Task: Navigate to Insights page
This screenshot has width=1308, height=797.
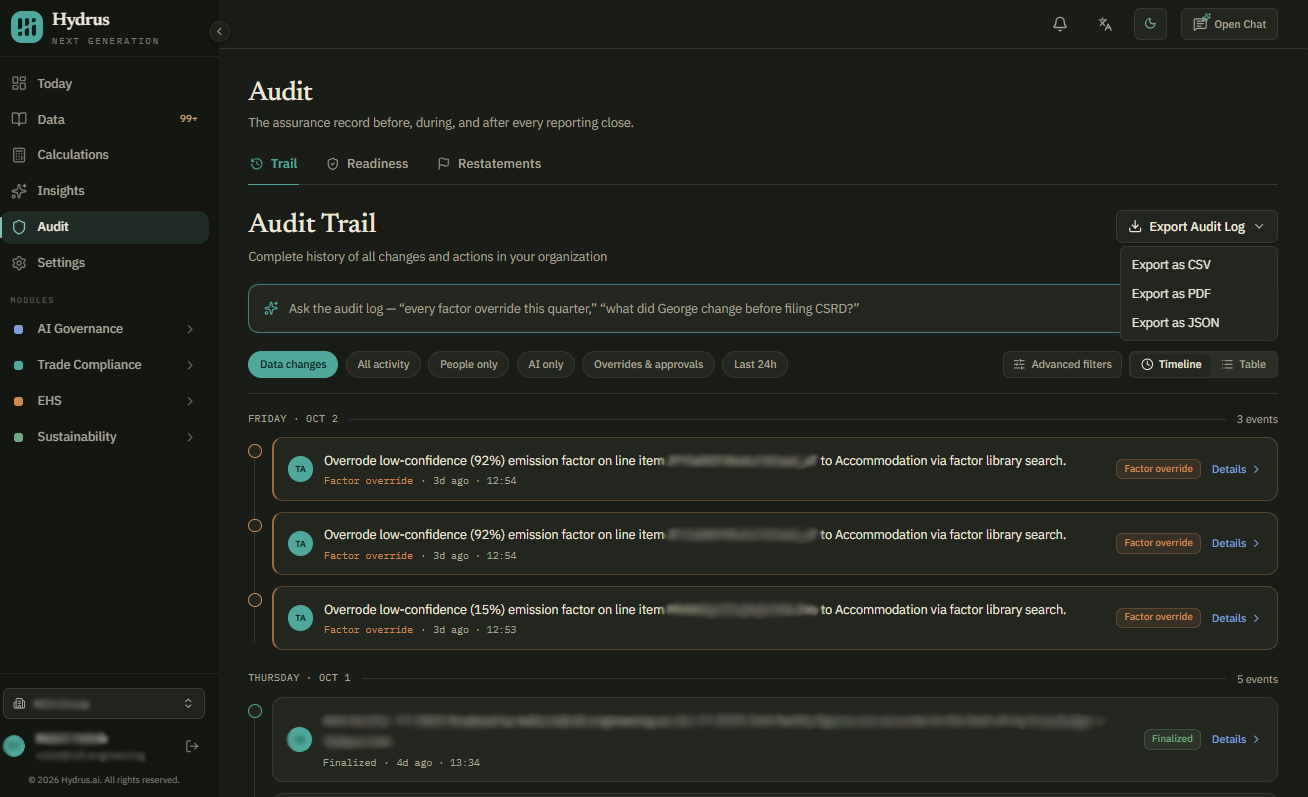Action: [x=105, y=191]
